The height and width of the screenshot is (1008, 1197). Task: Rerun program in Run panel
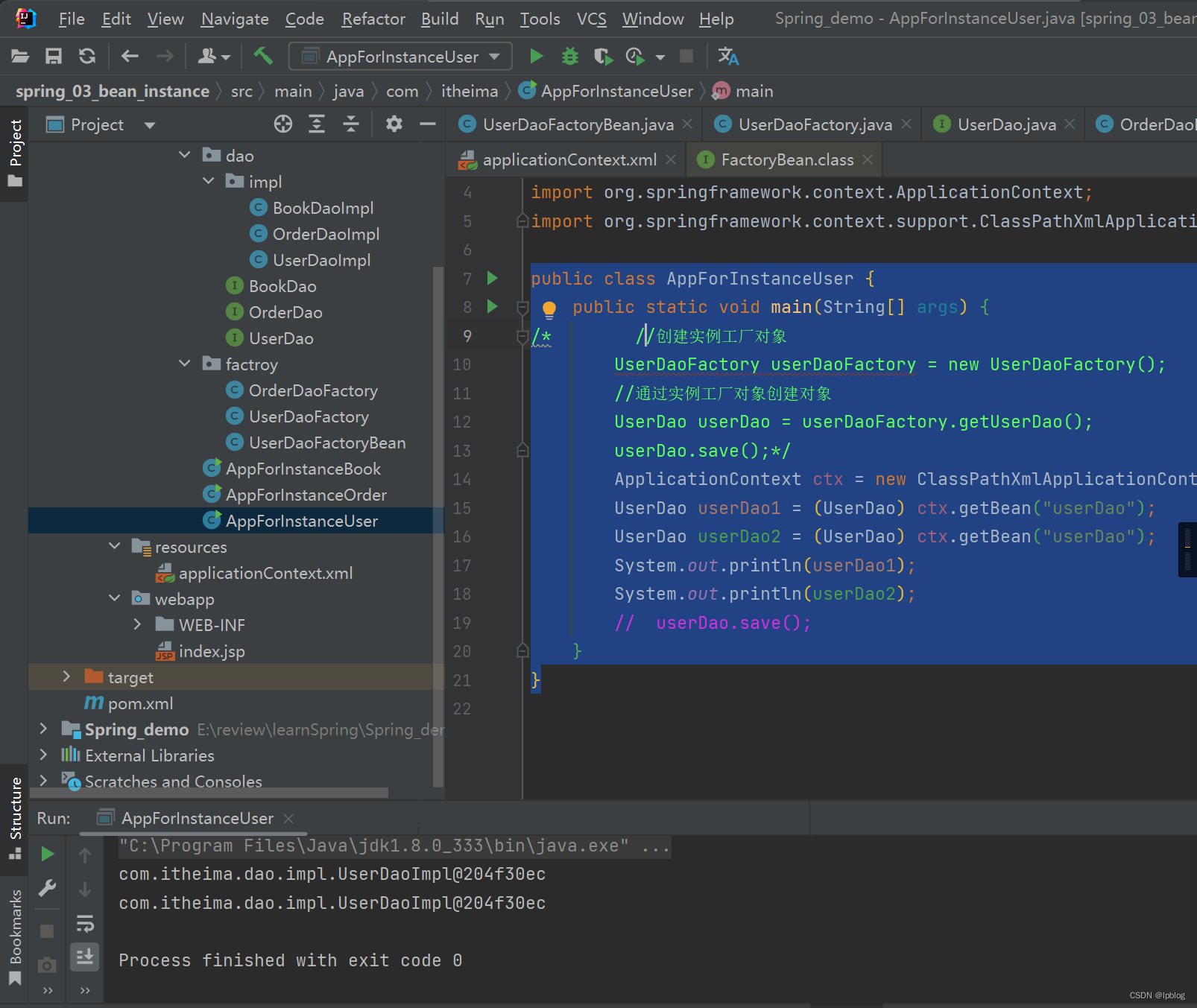tap(48, 855)
